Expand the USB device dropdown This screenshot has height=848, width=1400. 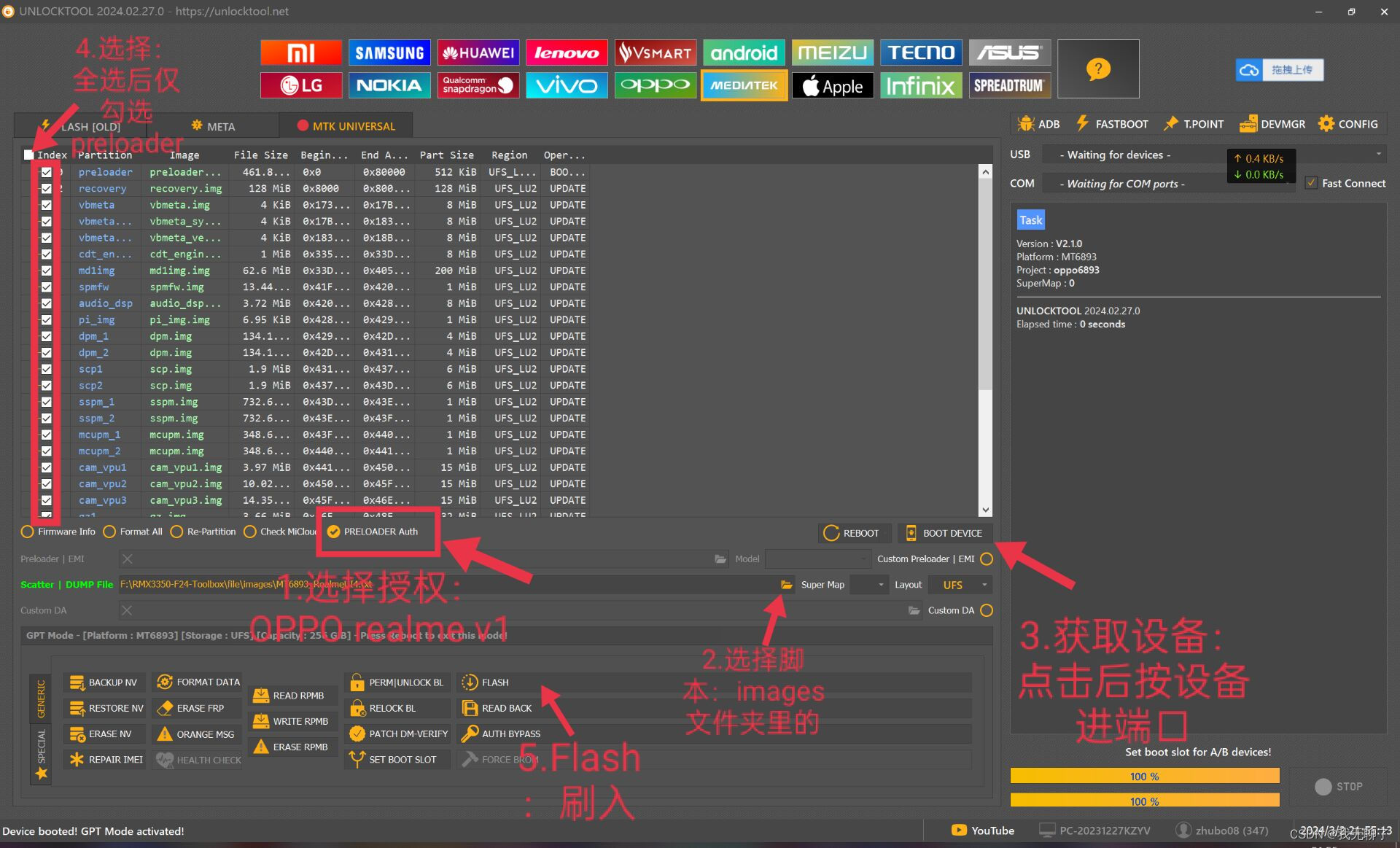pyautogui.click(x=1378, y=155)
